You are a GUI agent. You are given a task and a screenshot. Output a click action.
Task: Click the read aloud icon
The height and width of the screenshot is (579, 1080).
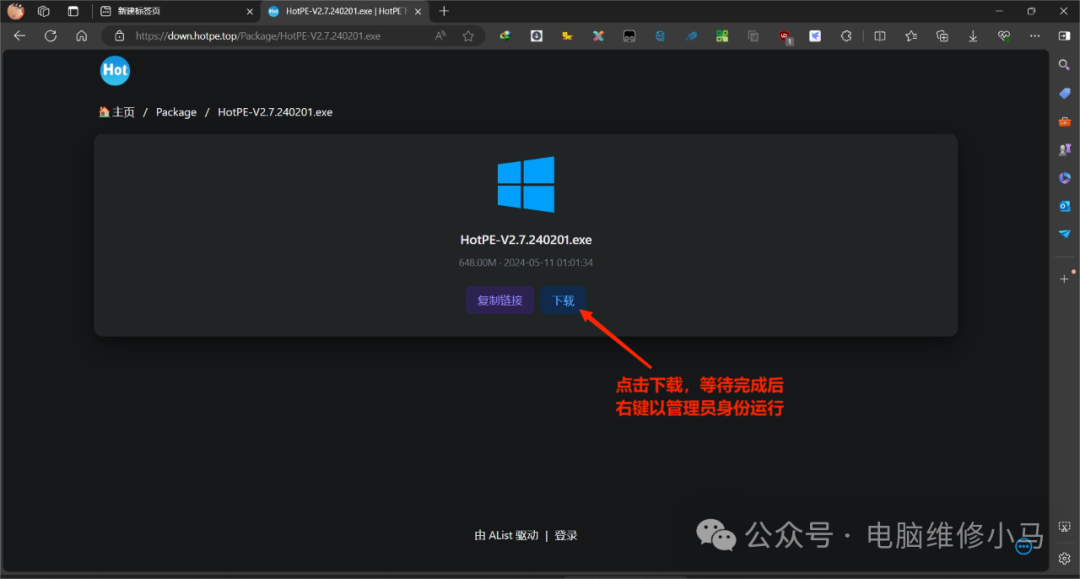point(440,36)
